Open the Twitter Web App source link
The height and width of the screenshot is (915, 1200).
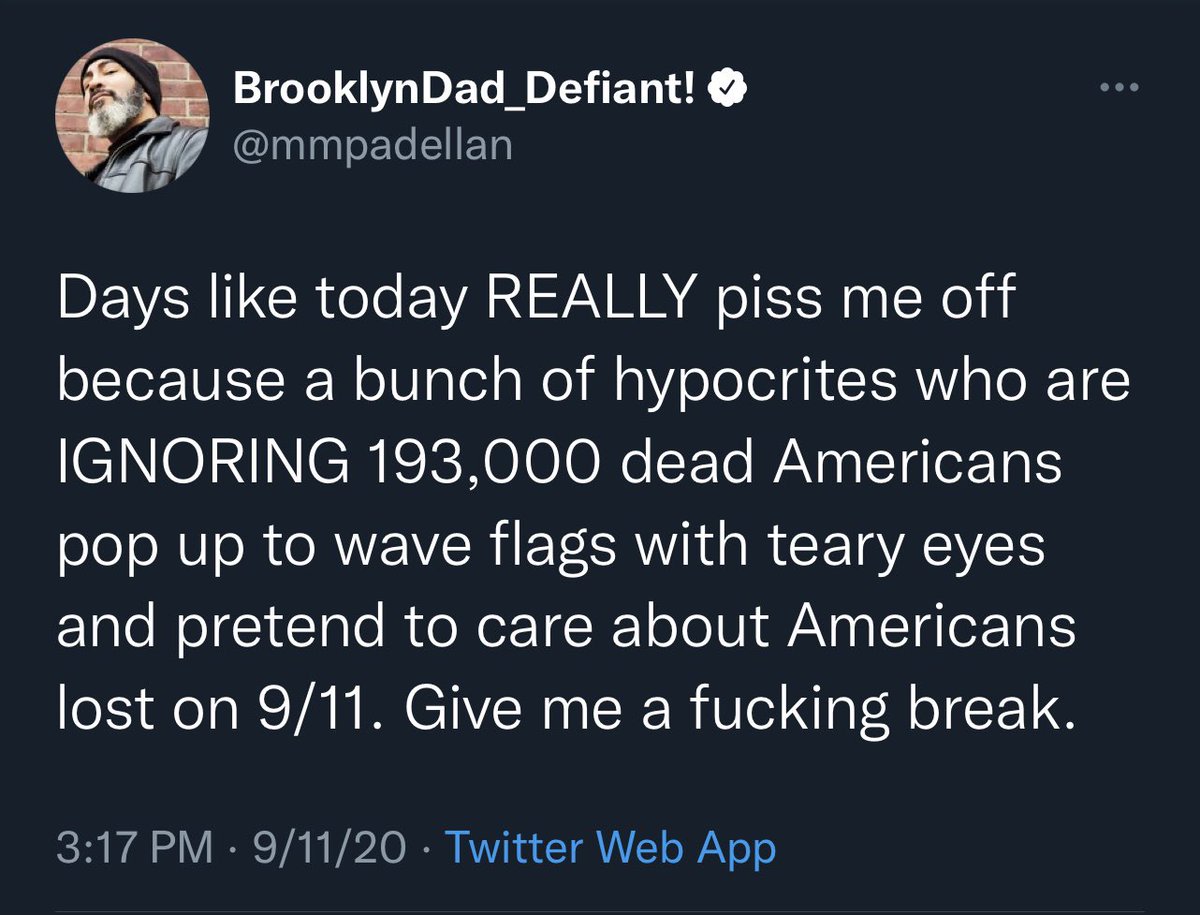(x=609, y=849)
